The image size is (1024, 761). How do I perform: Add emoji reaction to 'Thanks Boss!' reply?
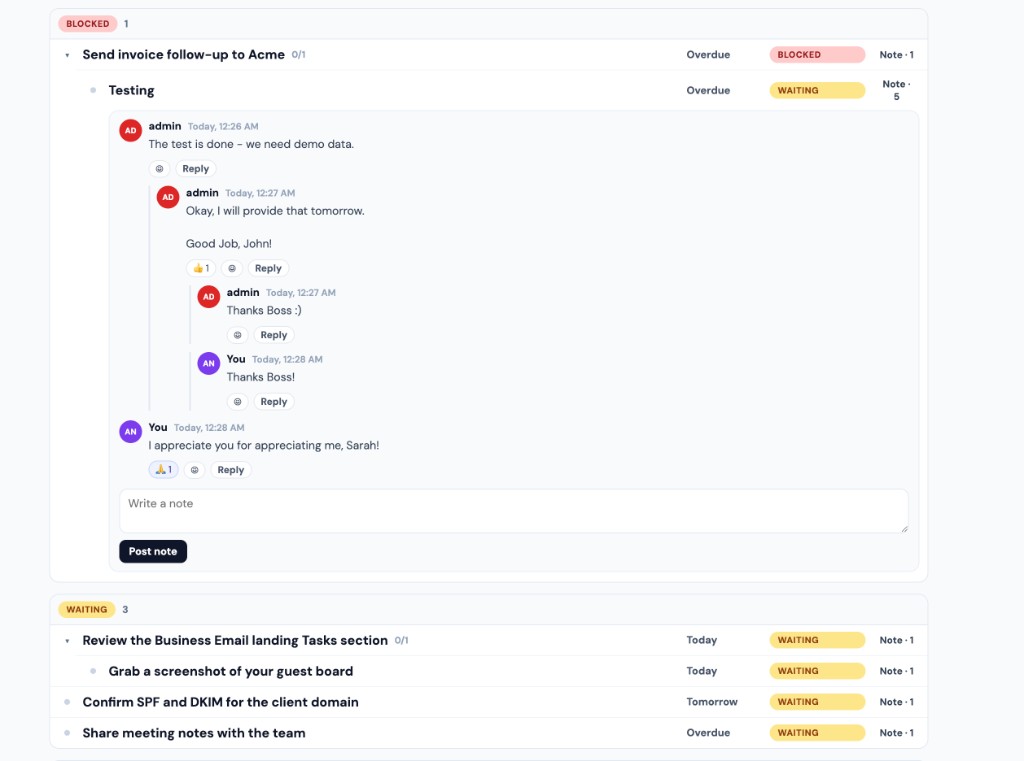pos(238,402)
